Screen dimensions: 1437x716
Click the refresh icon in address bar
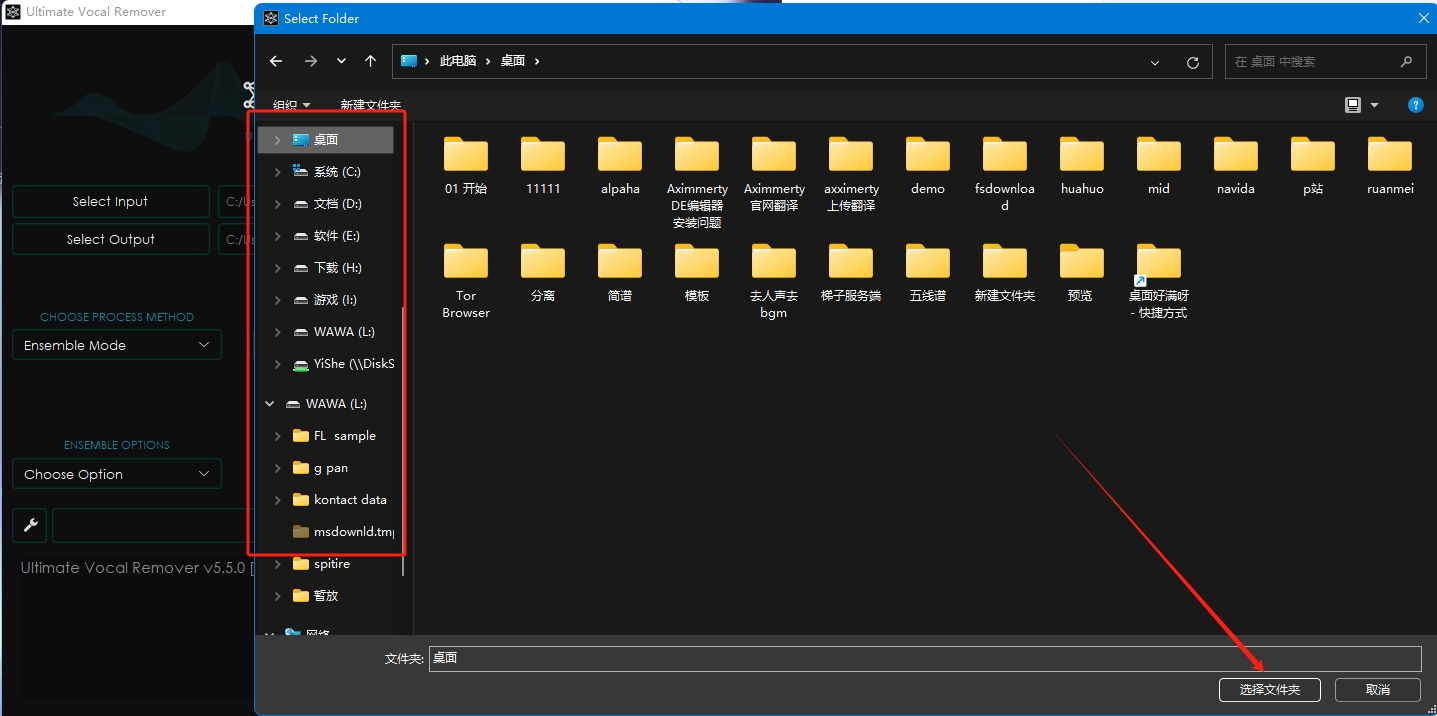[1192, 62]
